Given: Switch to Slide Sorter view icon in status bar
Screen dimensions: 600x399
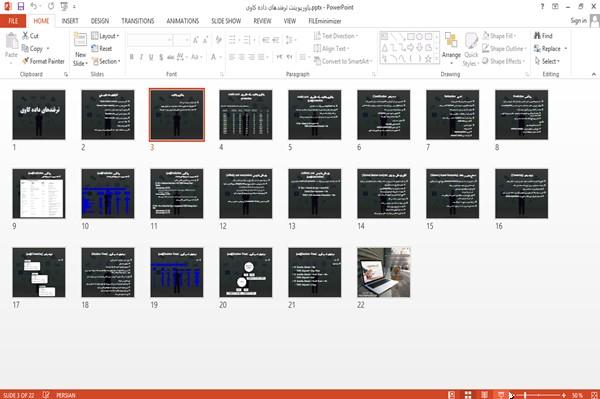Looking at the screenshot, I should pyautogui.click(x=468, y=395).
